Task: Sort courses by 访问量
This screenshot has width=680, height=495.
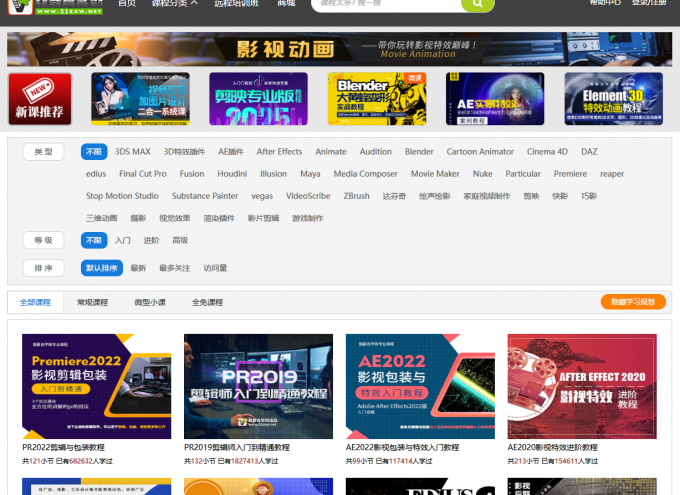Action: pos(216,268)
